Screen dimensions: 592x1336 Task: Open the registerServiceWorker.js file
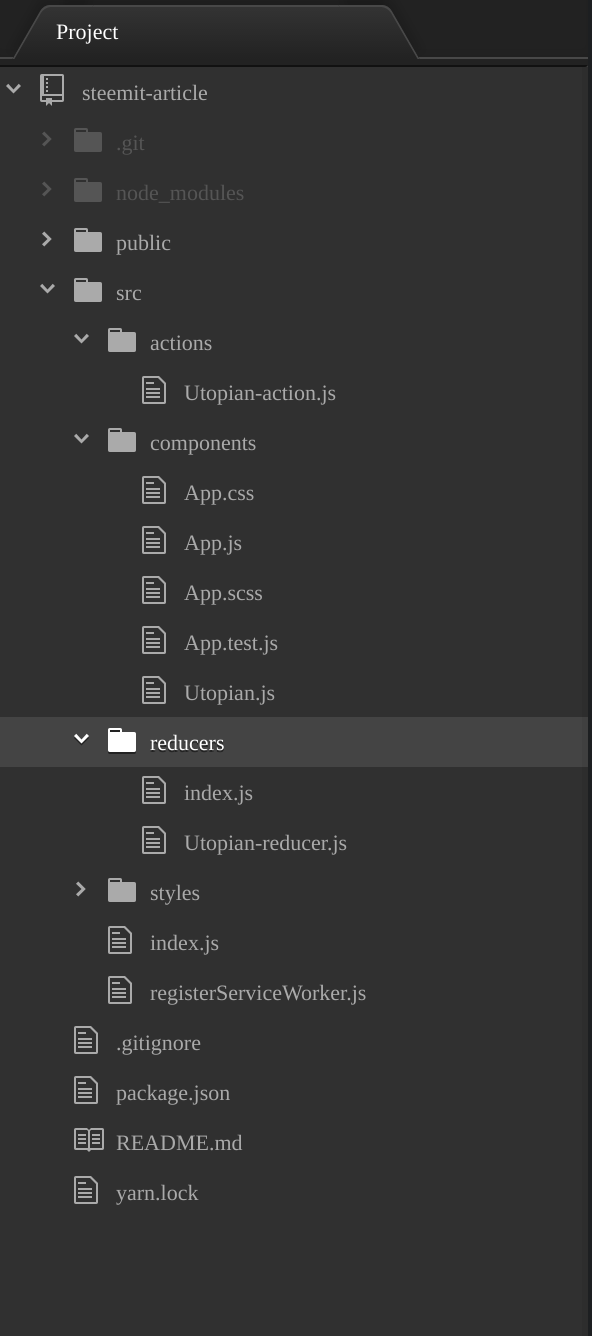point(258,993)
